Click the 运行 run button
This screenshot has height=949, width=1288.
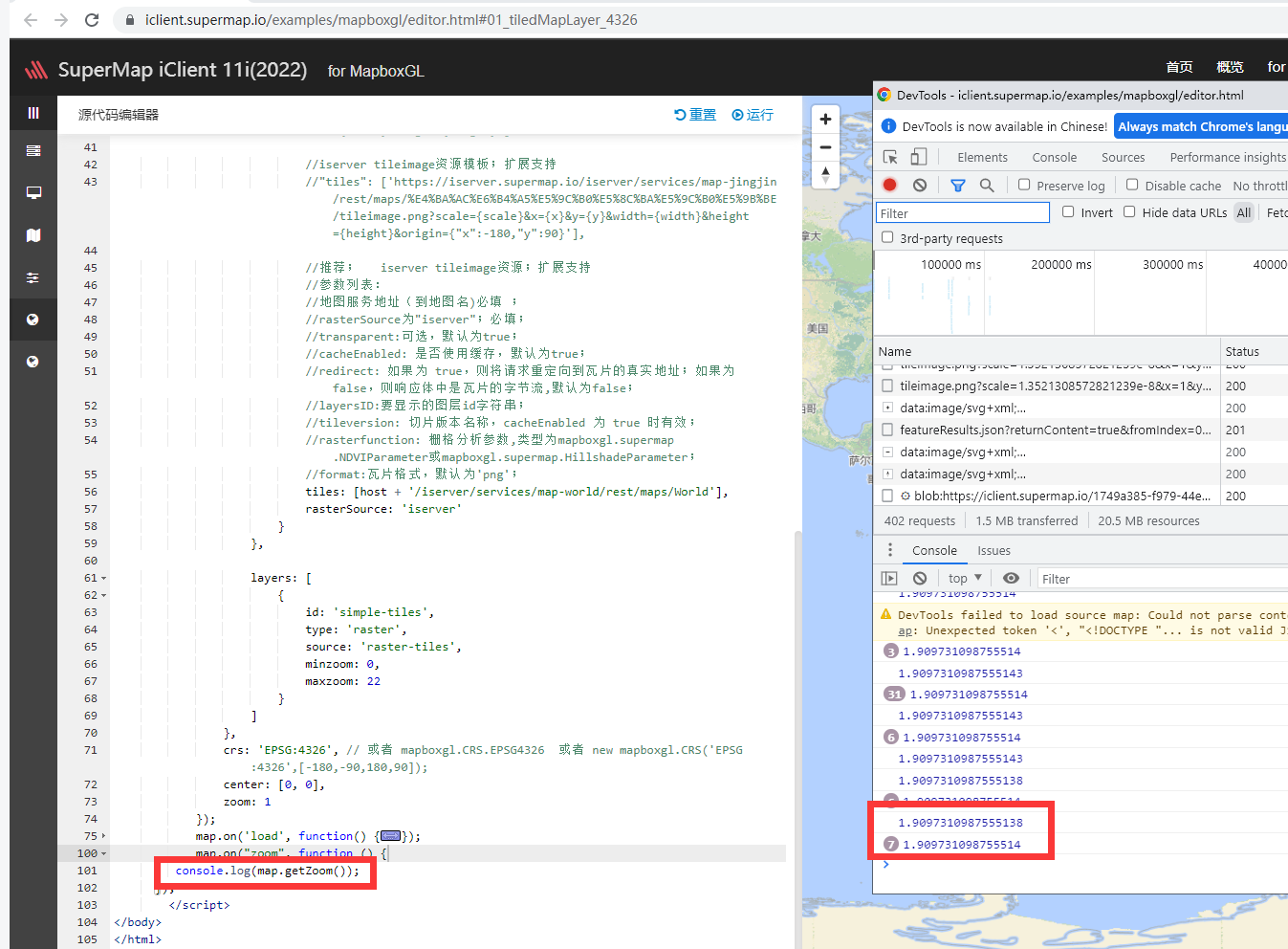tap(753, 115)
